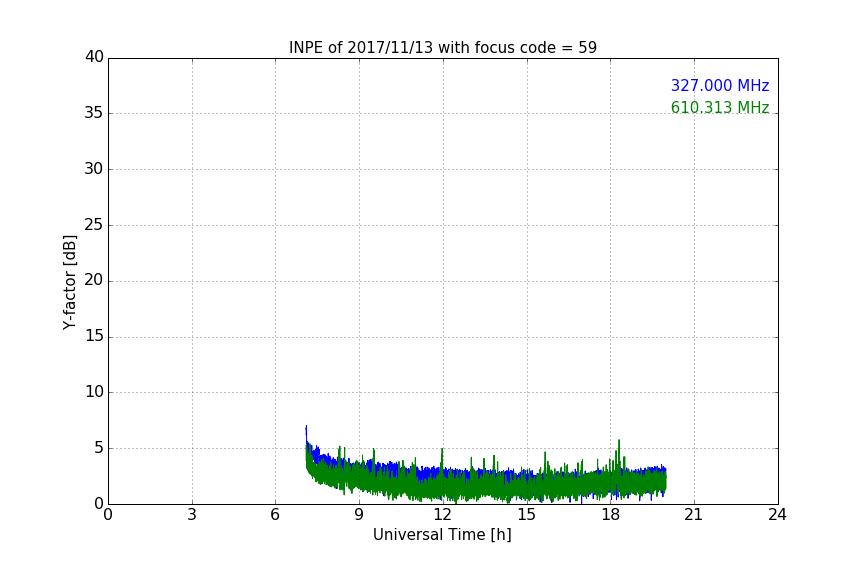The width and height of the screenshot is (864, 576).
Task: Click the y-axis tick value 5
Action: click(x=99, y=448)
